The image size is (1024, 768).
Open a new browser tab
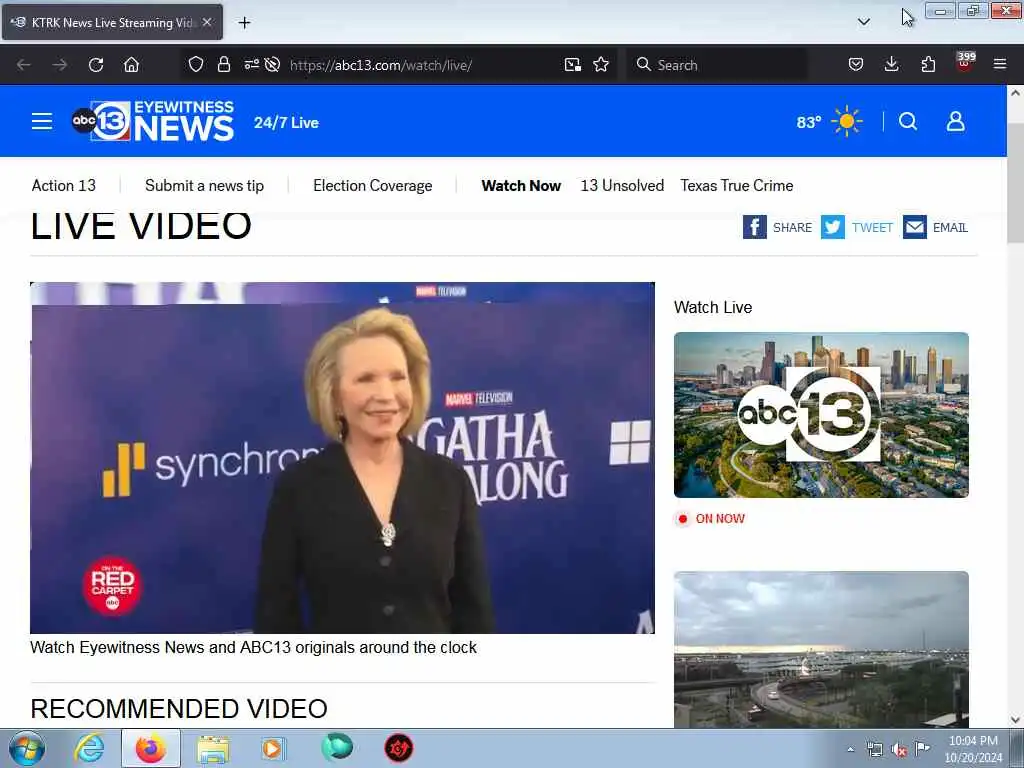244,23
